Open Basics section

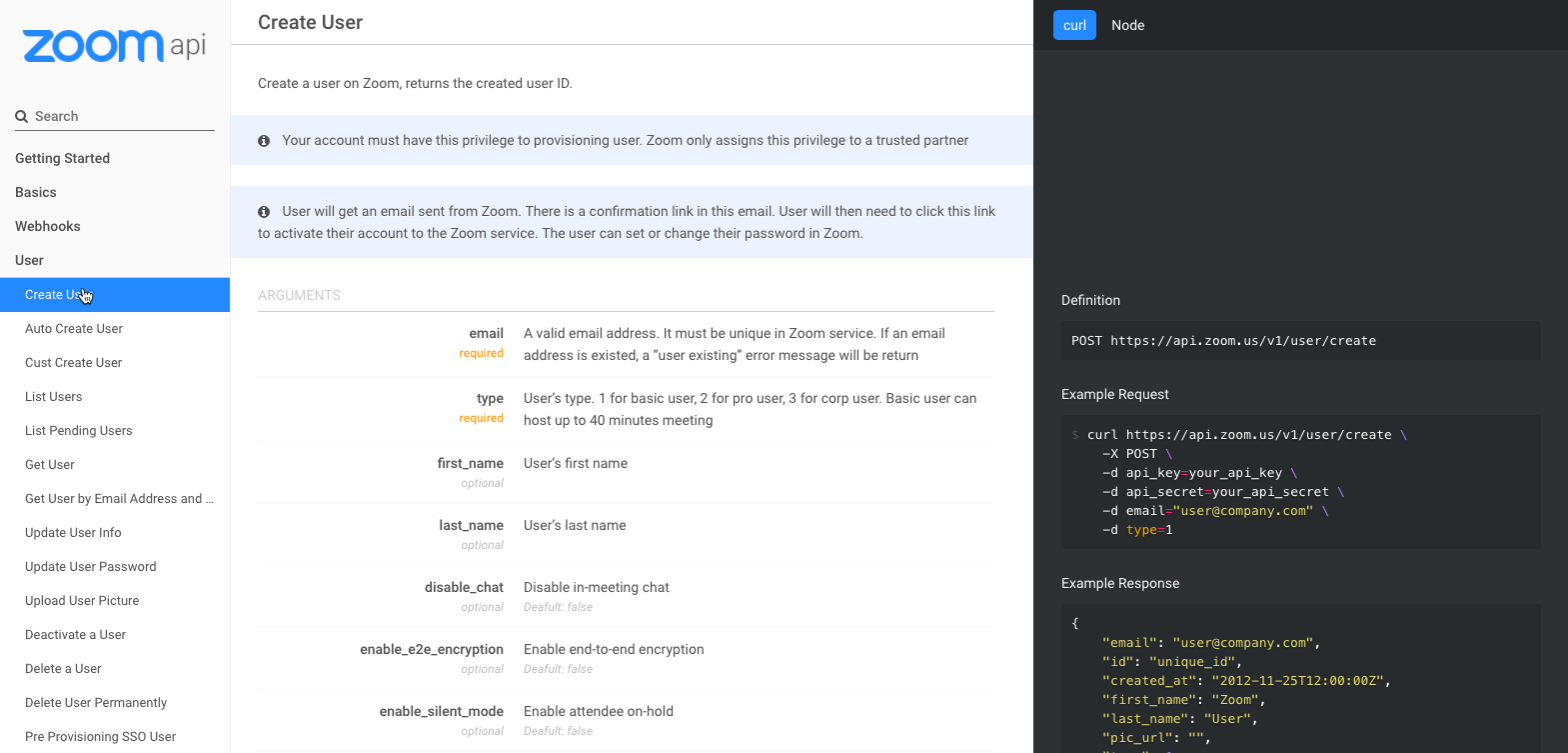pyautogui.click(x=36, y=192)
